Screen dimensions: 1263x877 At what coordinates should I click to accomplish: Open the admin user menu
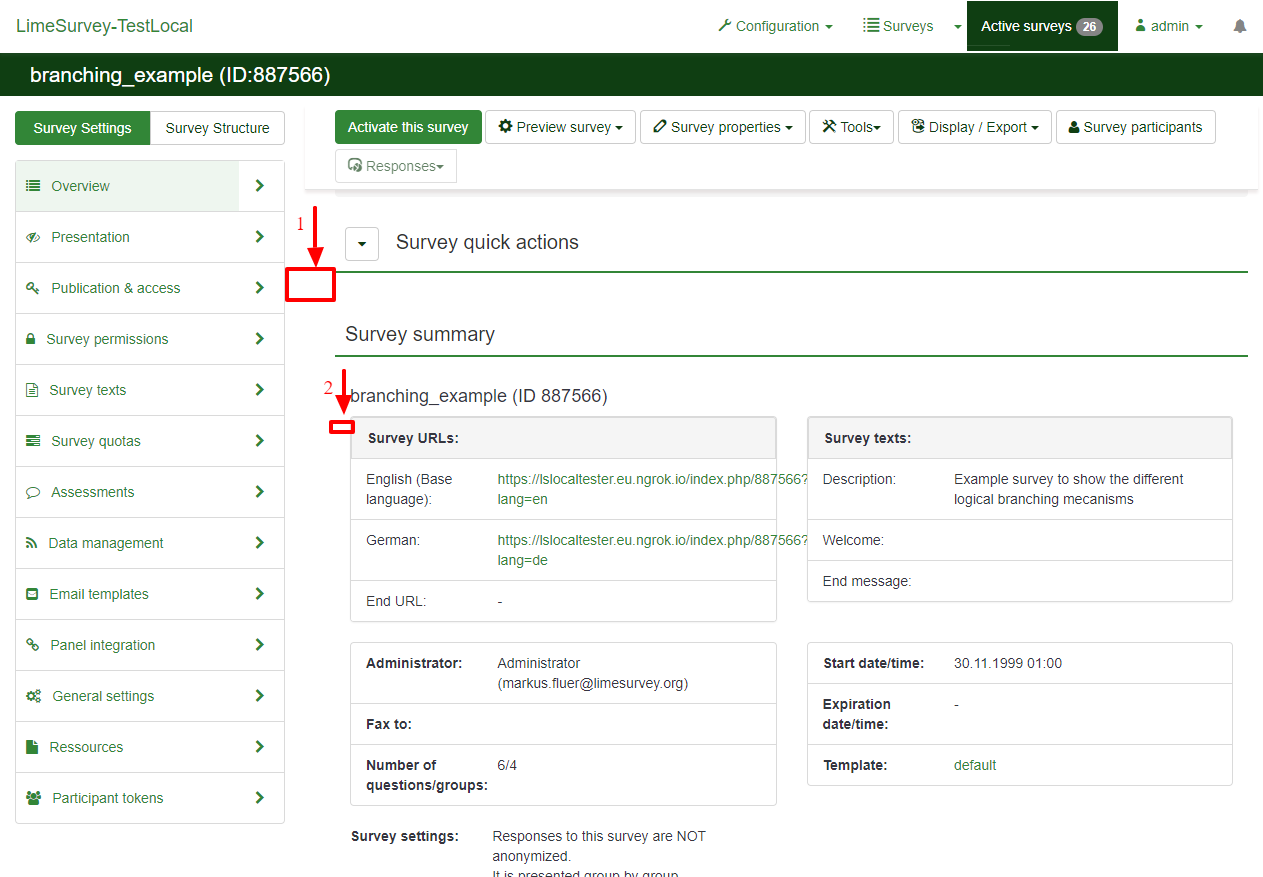(x=1168, y=27)
